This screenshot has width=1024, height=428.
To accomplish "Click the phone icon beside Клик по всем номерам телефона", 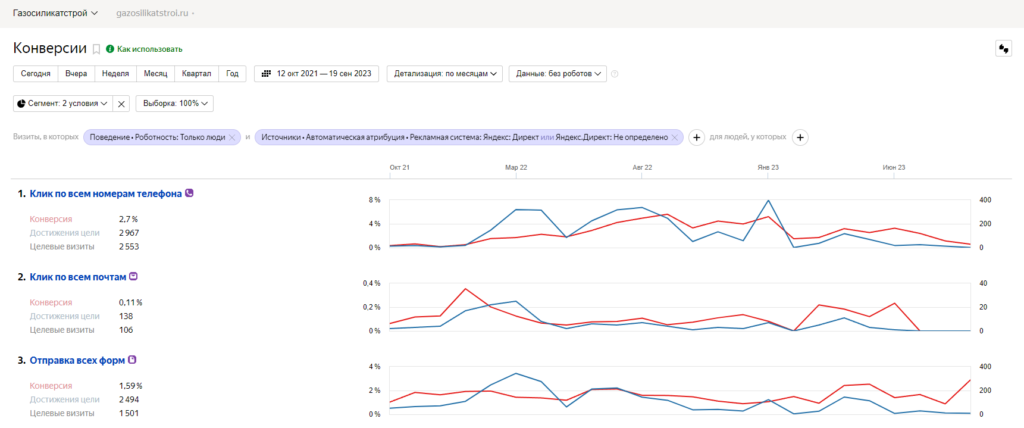I will [189, 193].
